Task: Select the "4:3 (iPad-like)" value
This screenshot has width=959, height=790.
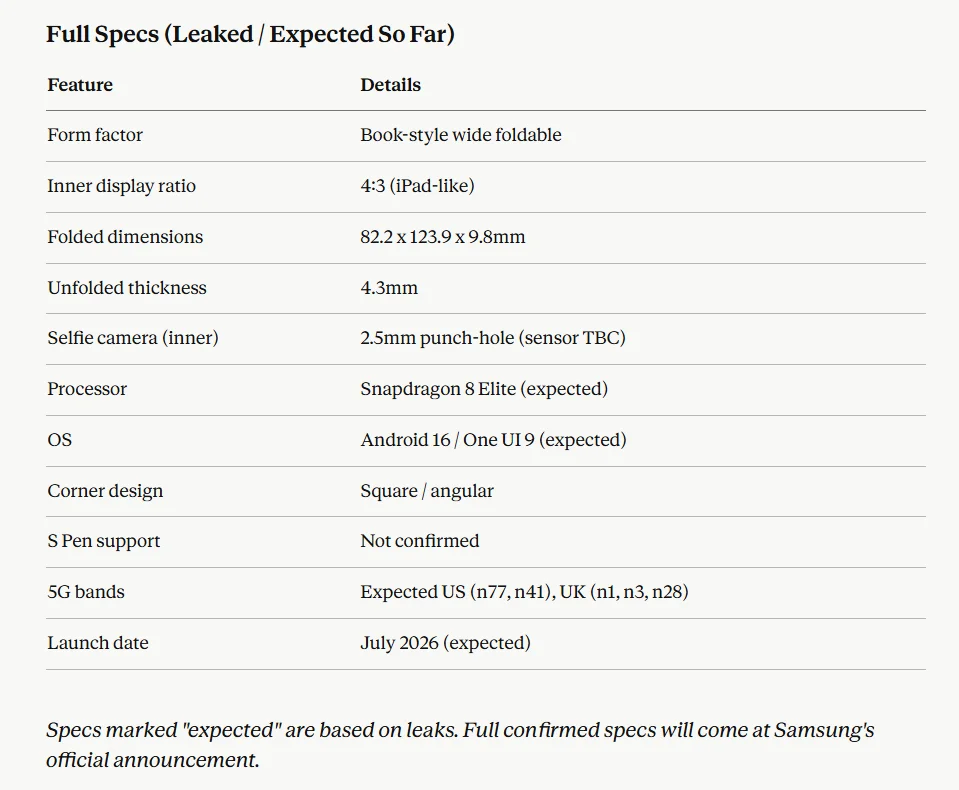Action: click(417, 186)
